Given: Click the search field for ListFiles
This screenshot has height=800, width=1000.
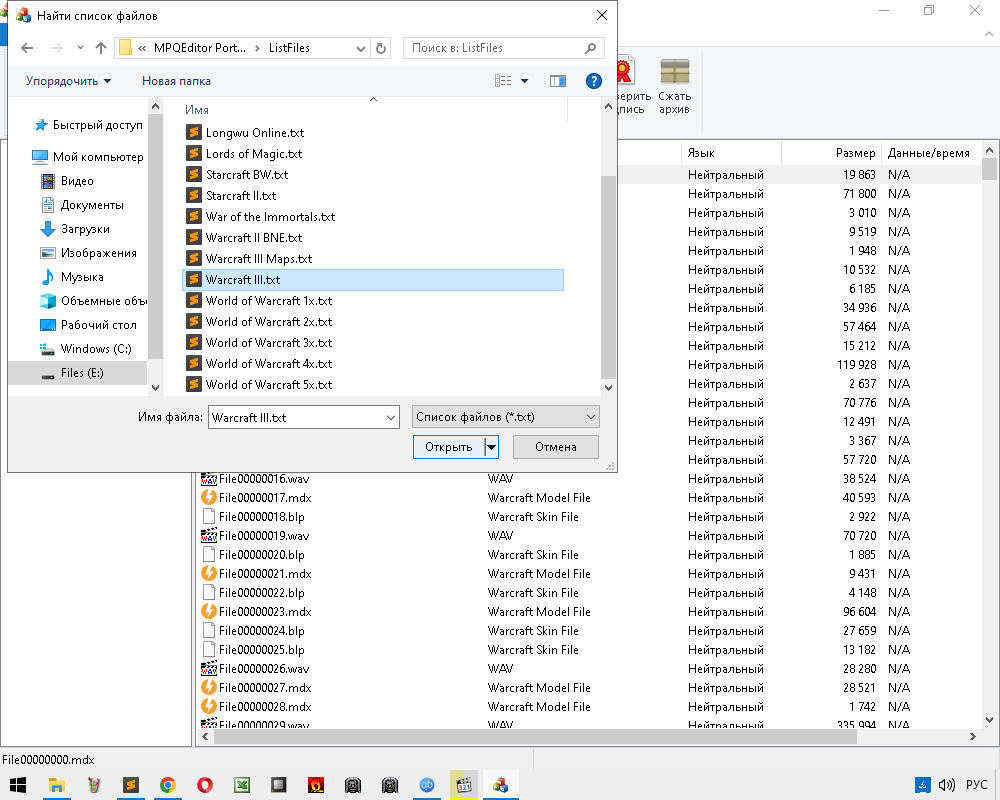Looking at the screenshot, I should tap(504, 48).
